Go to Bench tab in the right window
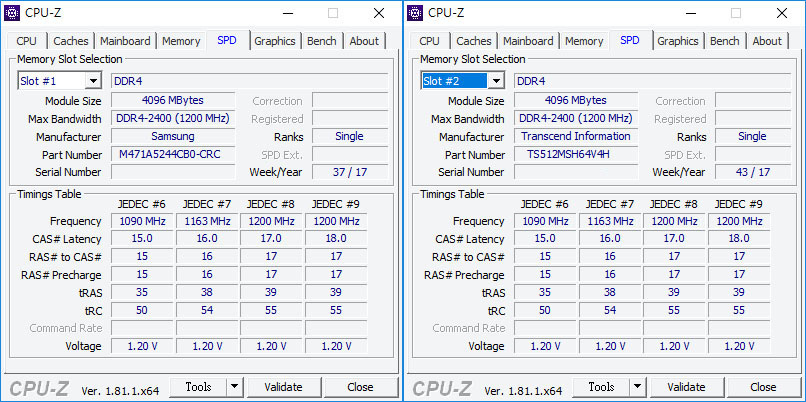Image resolution: width=806 pixels, height=402 pixels. pyautogui.click(x=724, y=41)
